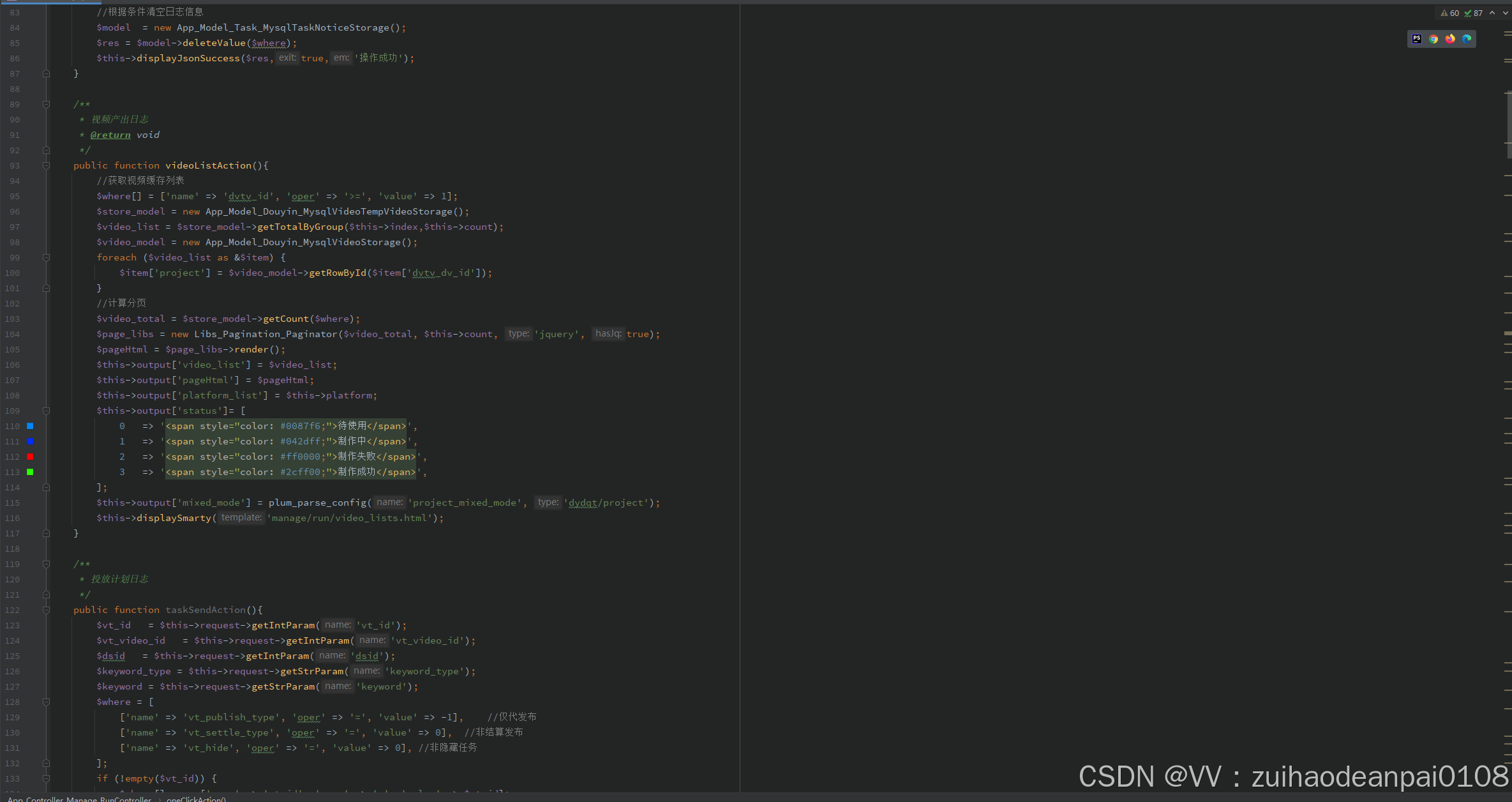Select the PhpStorm built-in preview icon
The width and height of the screenshot is (1512, 802).
[x=1417, y=38]
